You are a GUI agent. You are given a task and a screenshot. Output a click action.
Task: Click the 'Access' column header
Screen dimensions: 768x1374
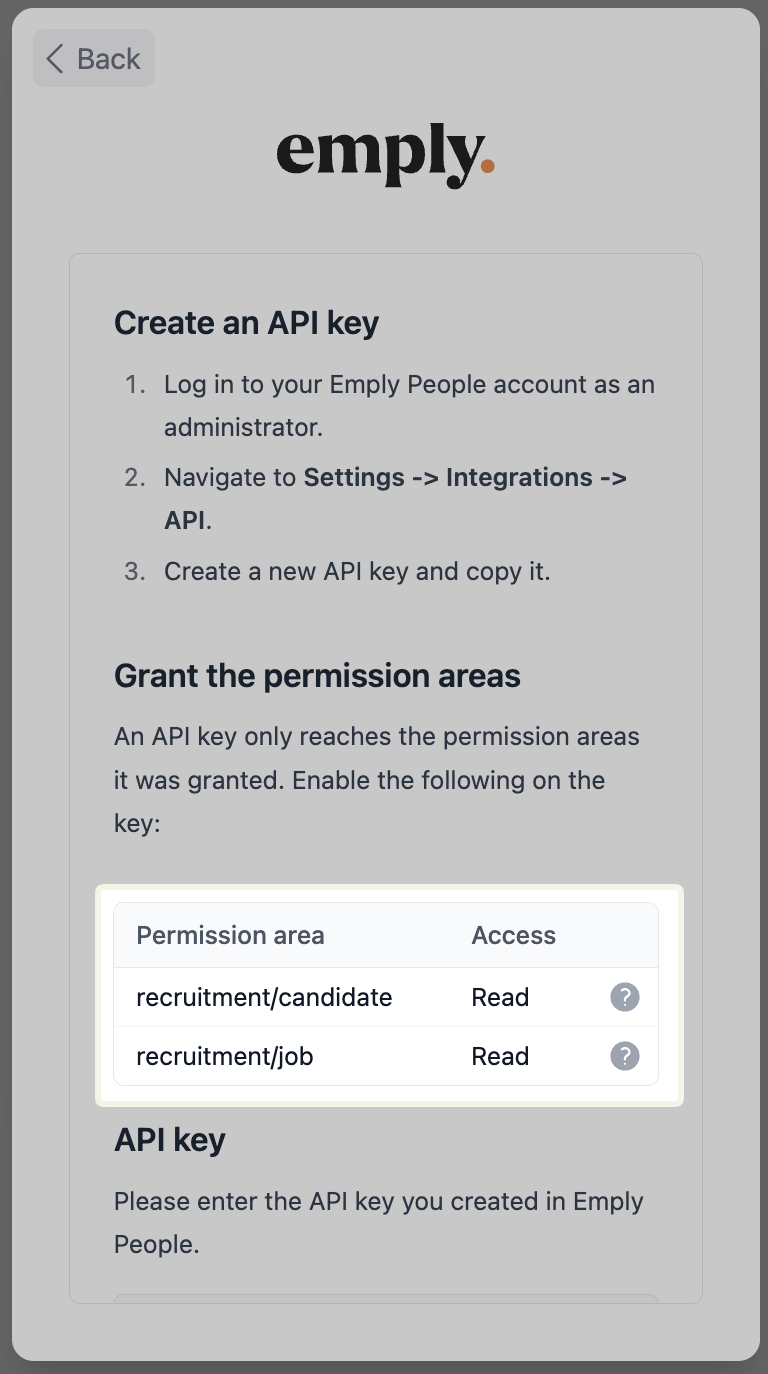pos(513,935)
